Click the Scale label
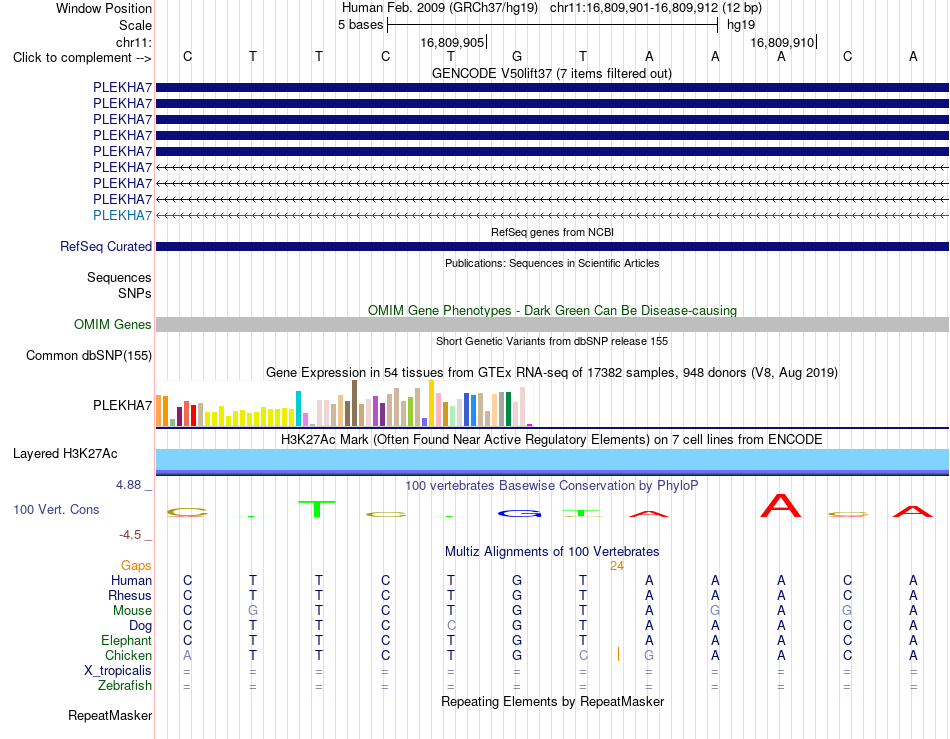 pos(135,25)
